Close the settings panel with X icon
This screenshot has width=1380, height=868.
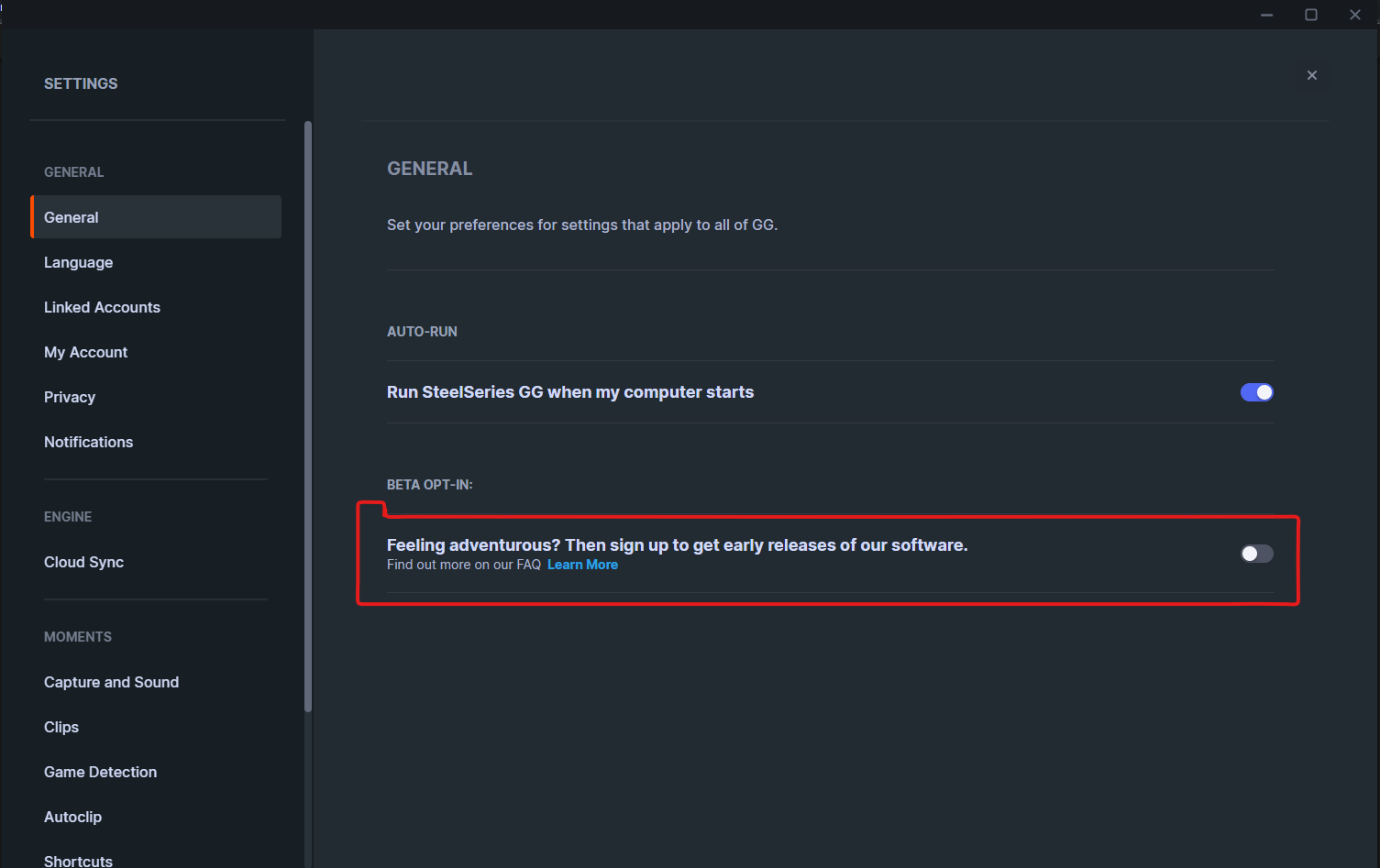coord(1312,75)
